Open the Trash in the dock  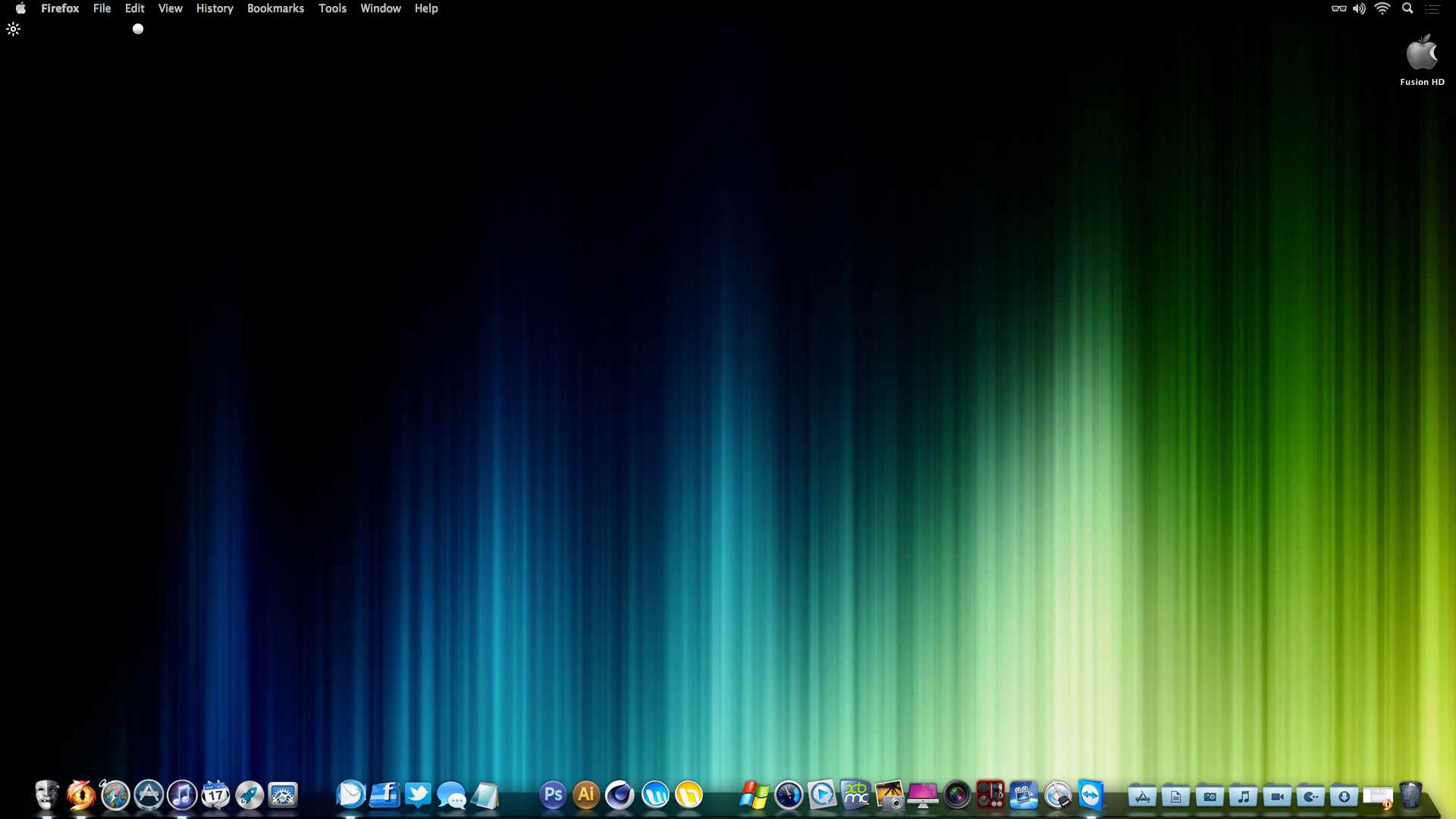point(1410,795)
